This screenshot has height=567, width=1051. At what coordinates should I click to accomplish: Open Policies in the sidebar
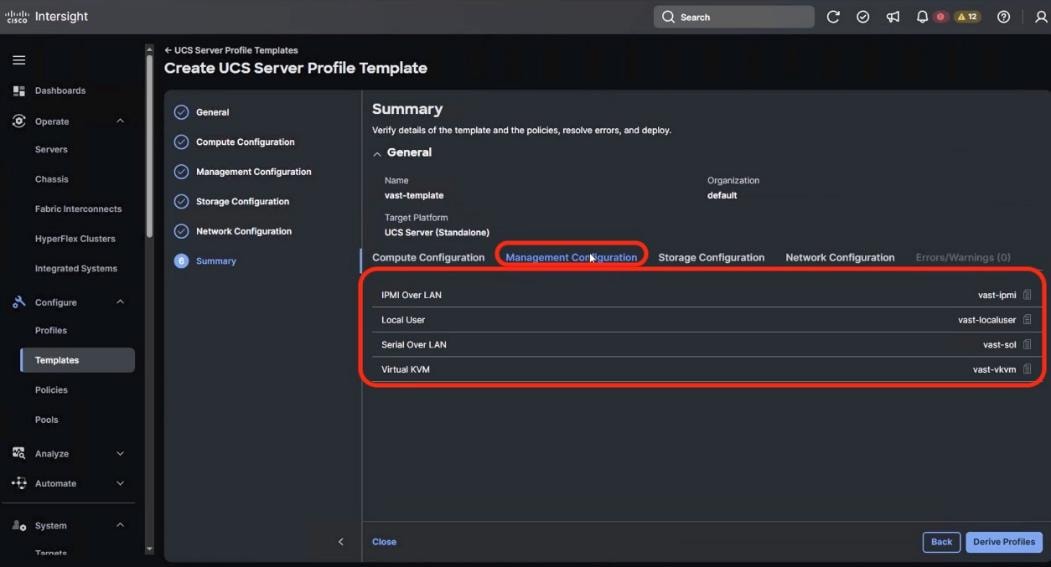point(51,390)
